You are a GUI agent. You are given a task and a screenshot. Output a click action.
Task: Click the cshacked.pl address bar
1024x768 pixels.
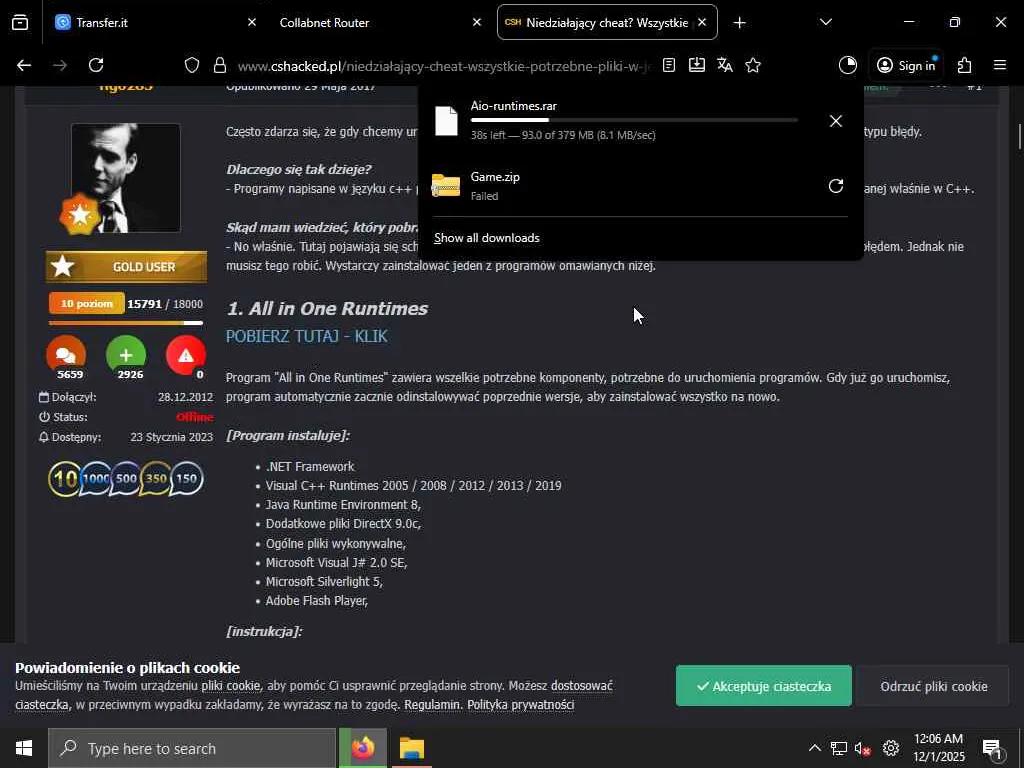point(444,66)
